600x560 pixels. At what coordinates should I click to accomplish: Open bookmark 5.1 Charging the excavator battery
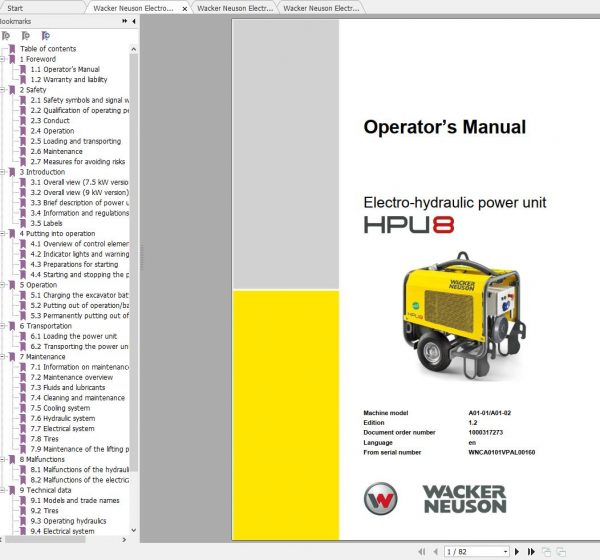pos(80,295)
